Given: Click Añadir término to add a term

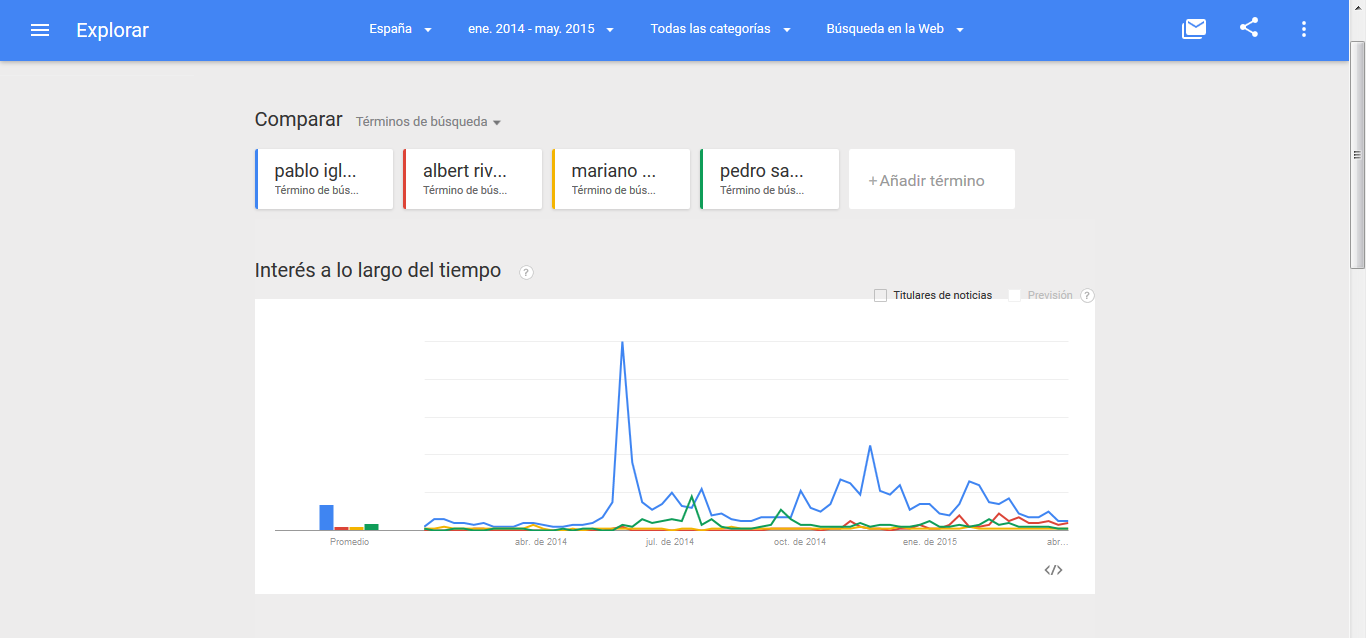Looking at the screenshot, I should coord(932,180).
